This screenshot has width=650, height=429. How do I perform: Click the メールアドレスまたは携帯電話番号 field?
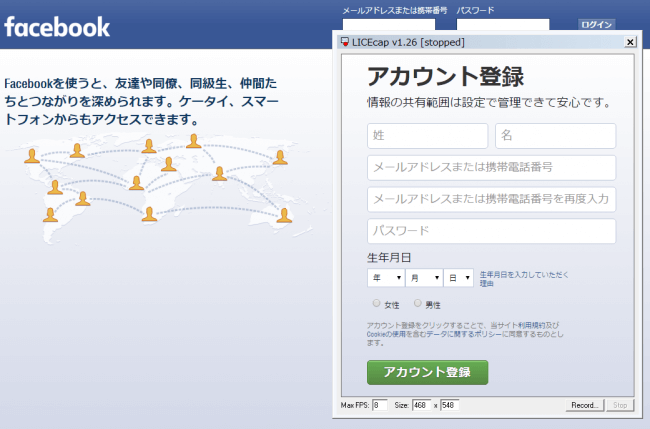coord(492,167)
